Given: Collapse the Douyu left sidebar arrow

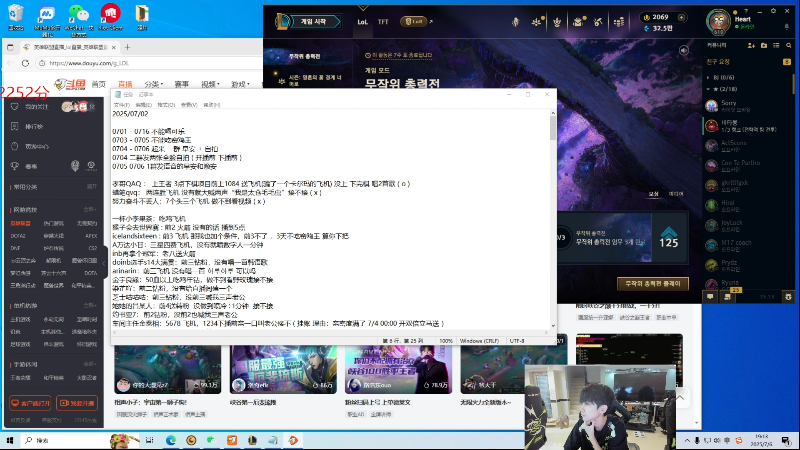Looking at the screenshot, I should (x=104, y=263).
